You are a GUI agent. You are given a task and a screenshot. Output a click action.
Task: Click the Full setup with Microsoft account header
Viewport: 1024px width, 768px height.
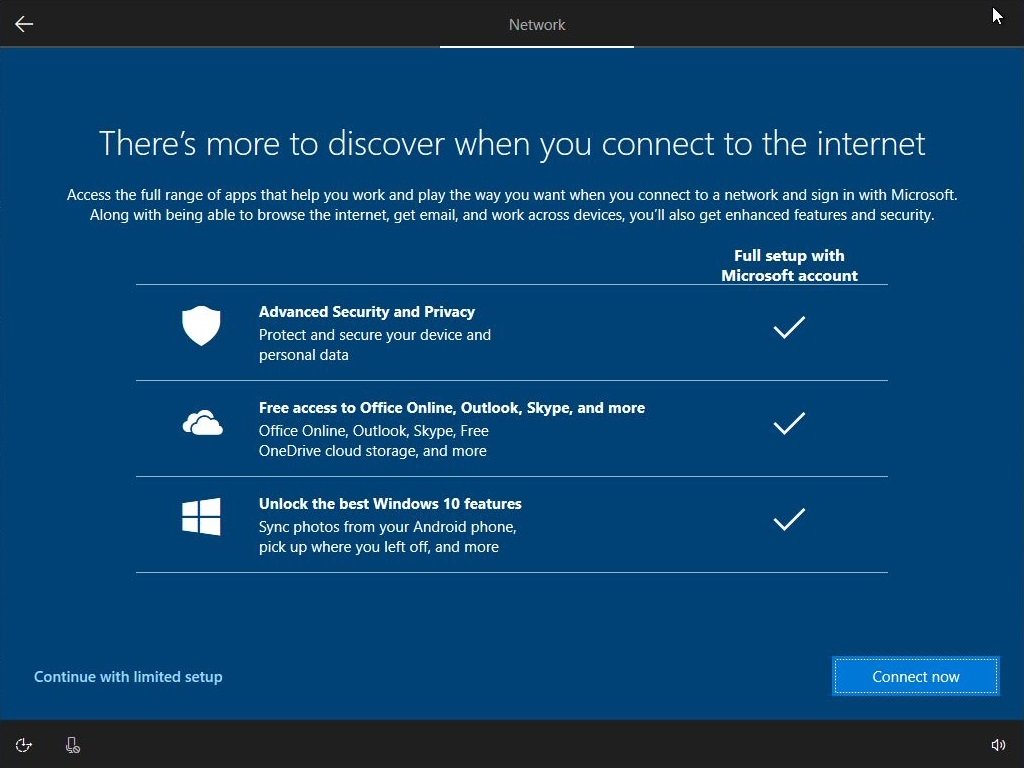[x=789, y=266]
